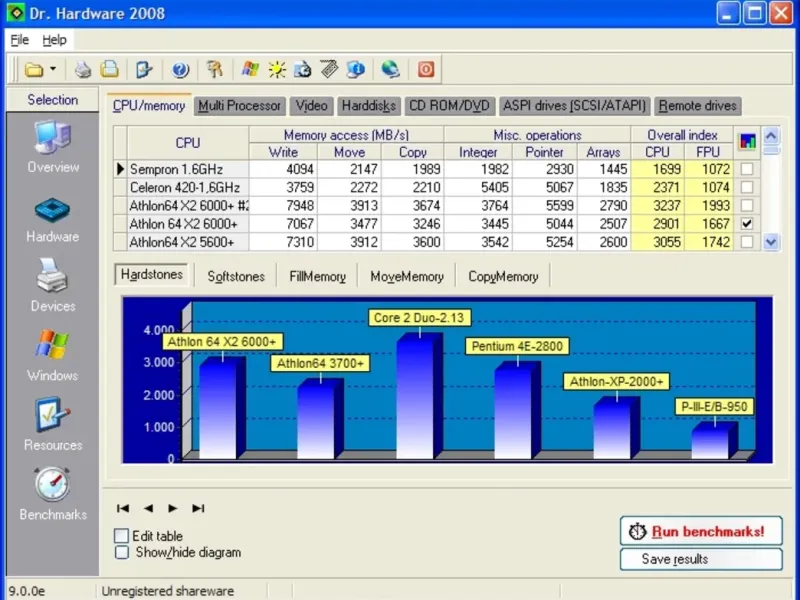
Task: Click the table scrollbar down arrow
Action: coord(771,242)
